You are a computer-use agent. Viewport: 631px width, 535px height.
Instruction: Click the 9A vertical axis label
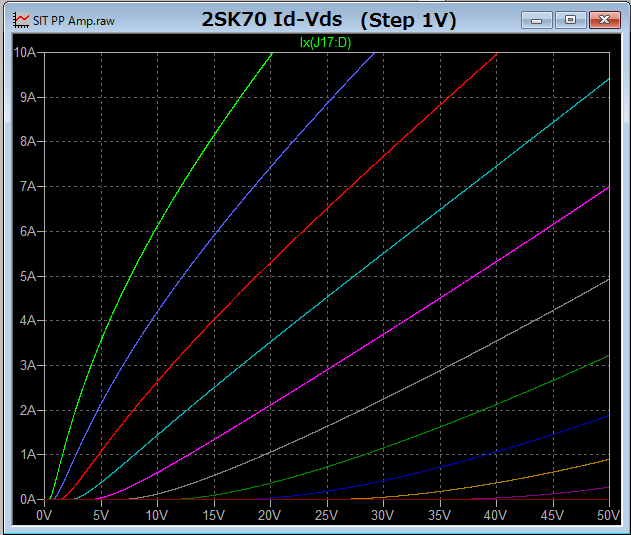click(x=28, y=97)
